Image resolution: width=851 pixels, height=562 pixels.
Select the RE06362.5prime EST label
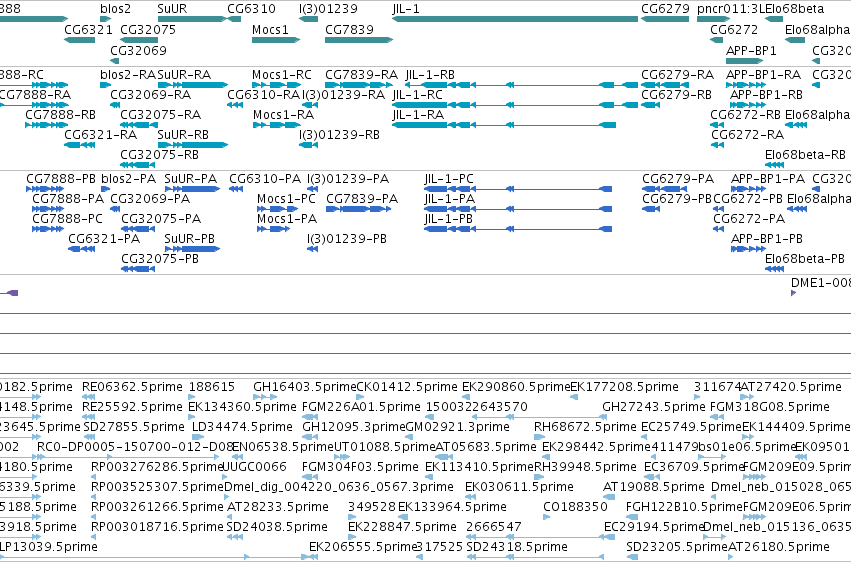coord(132,387)
